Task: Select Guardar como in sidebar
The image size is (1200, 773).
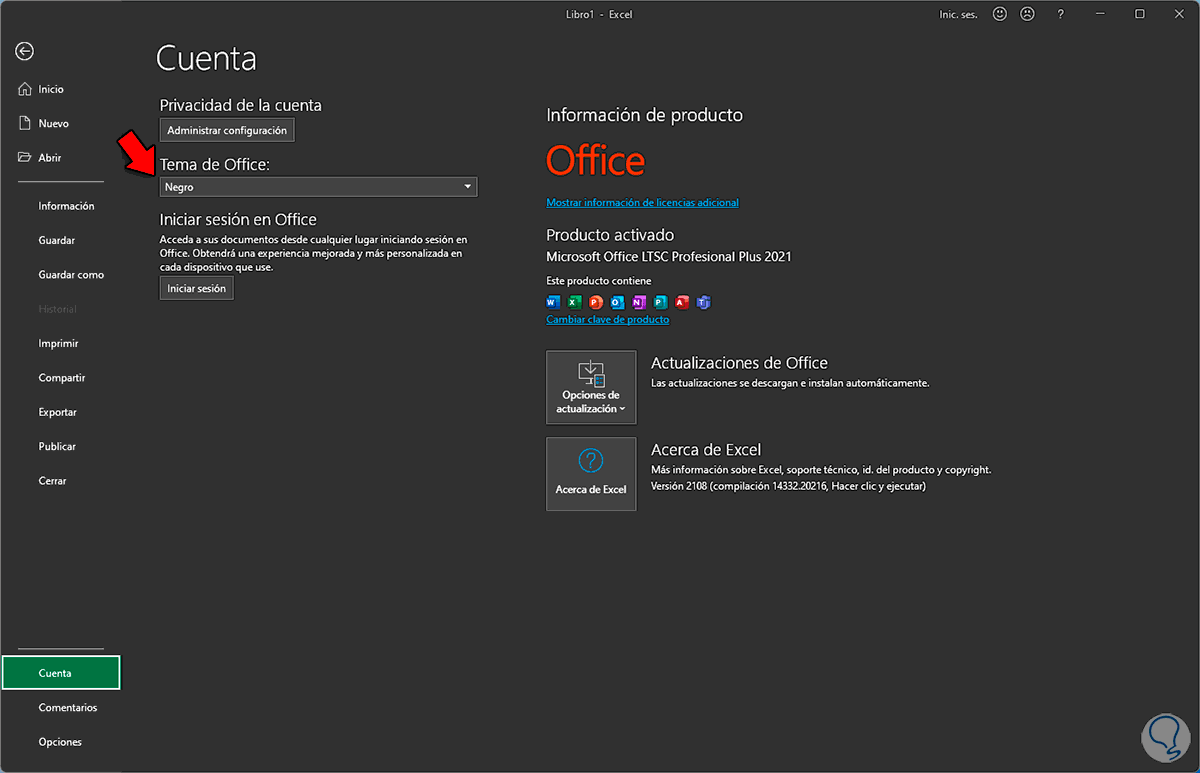Action: (71, 275)
